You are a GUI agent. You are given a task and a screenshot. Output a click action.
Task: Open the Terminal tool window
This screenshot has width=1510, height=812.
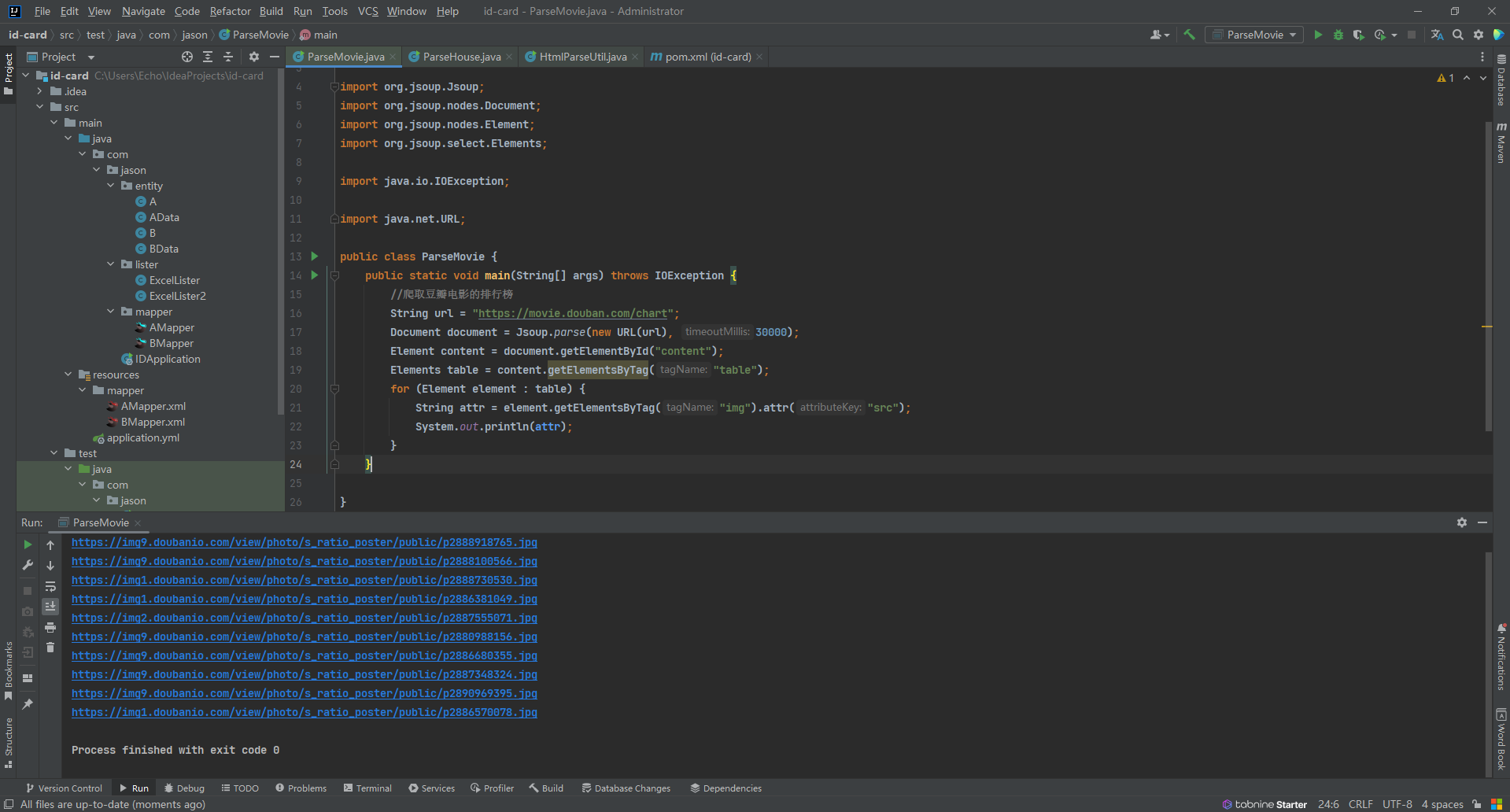coord(367,788)
